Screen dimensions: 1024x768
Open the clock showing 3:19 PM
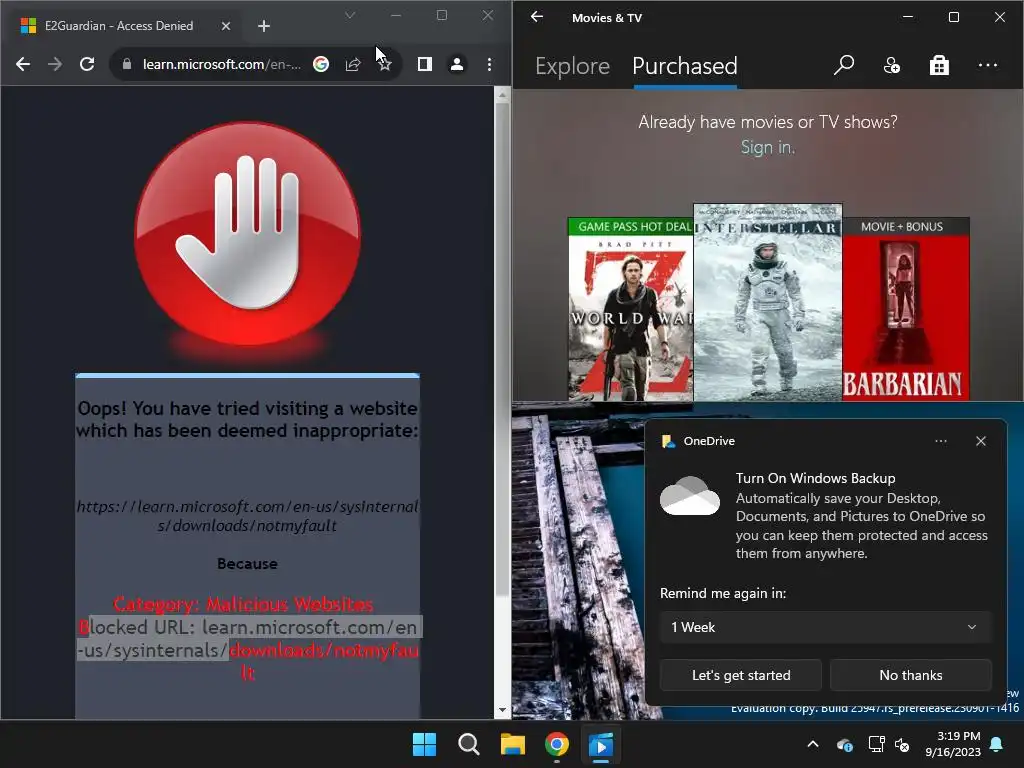coord(953,744)
